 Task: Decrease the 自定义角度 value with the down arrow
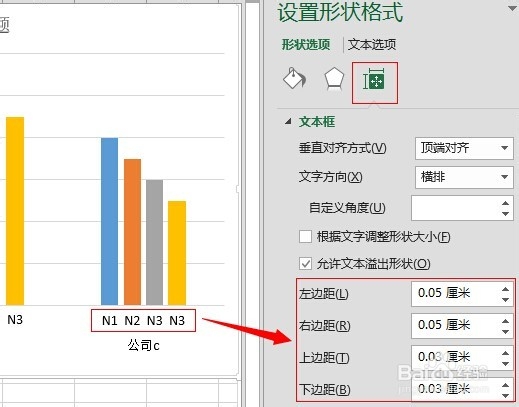pyautogui.click(x=505, y=214)
